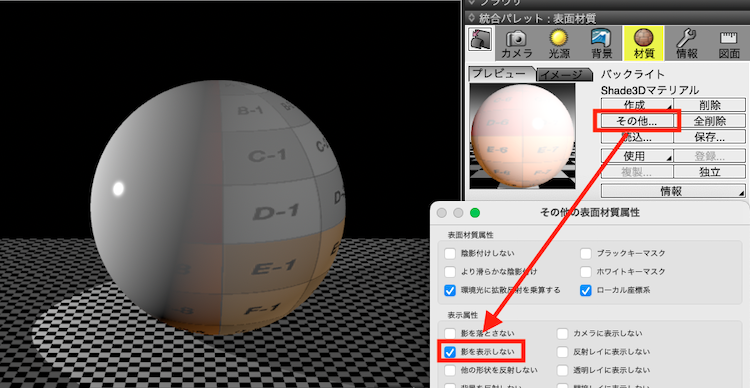Click the material preview sphere thumbnail

coord(522,136)
